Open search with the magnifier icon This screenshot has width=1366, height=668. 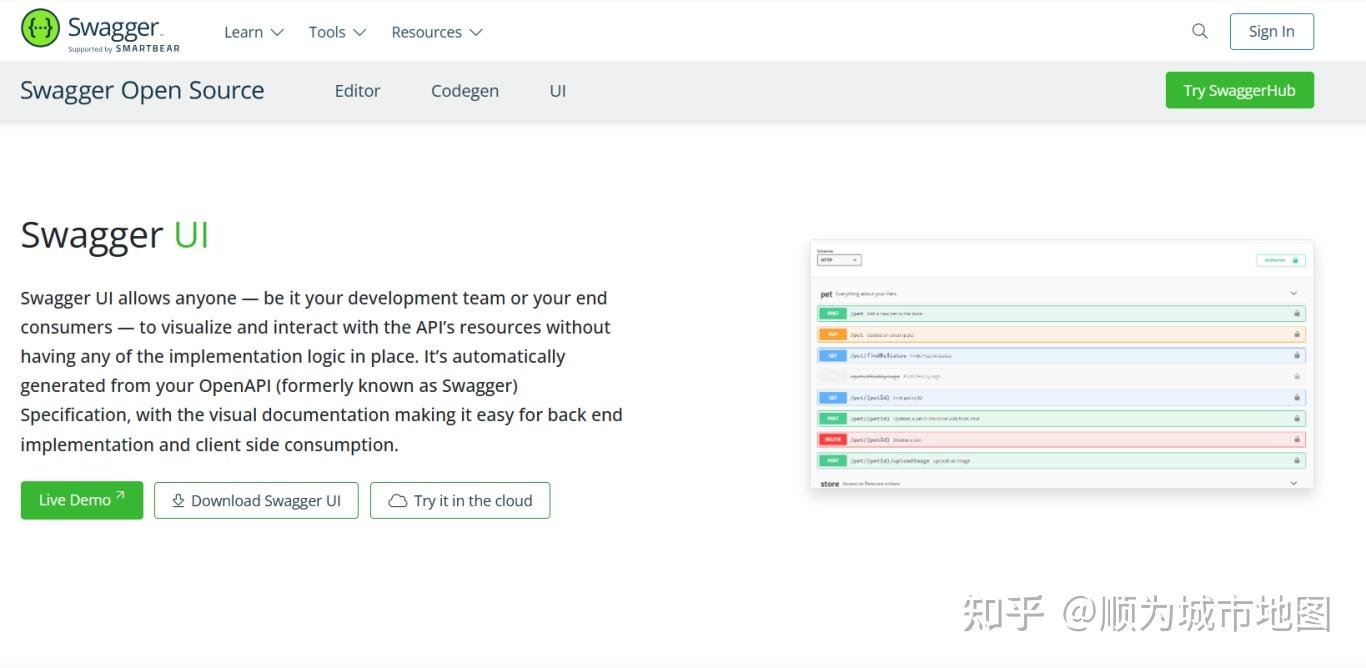(x=1200, y=31)
